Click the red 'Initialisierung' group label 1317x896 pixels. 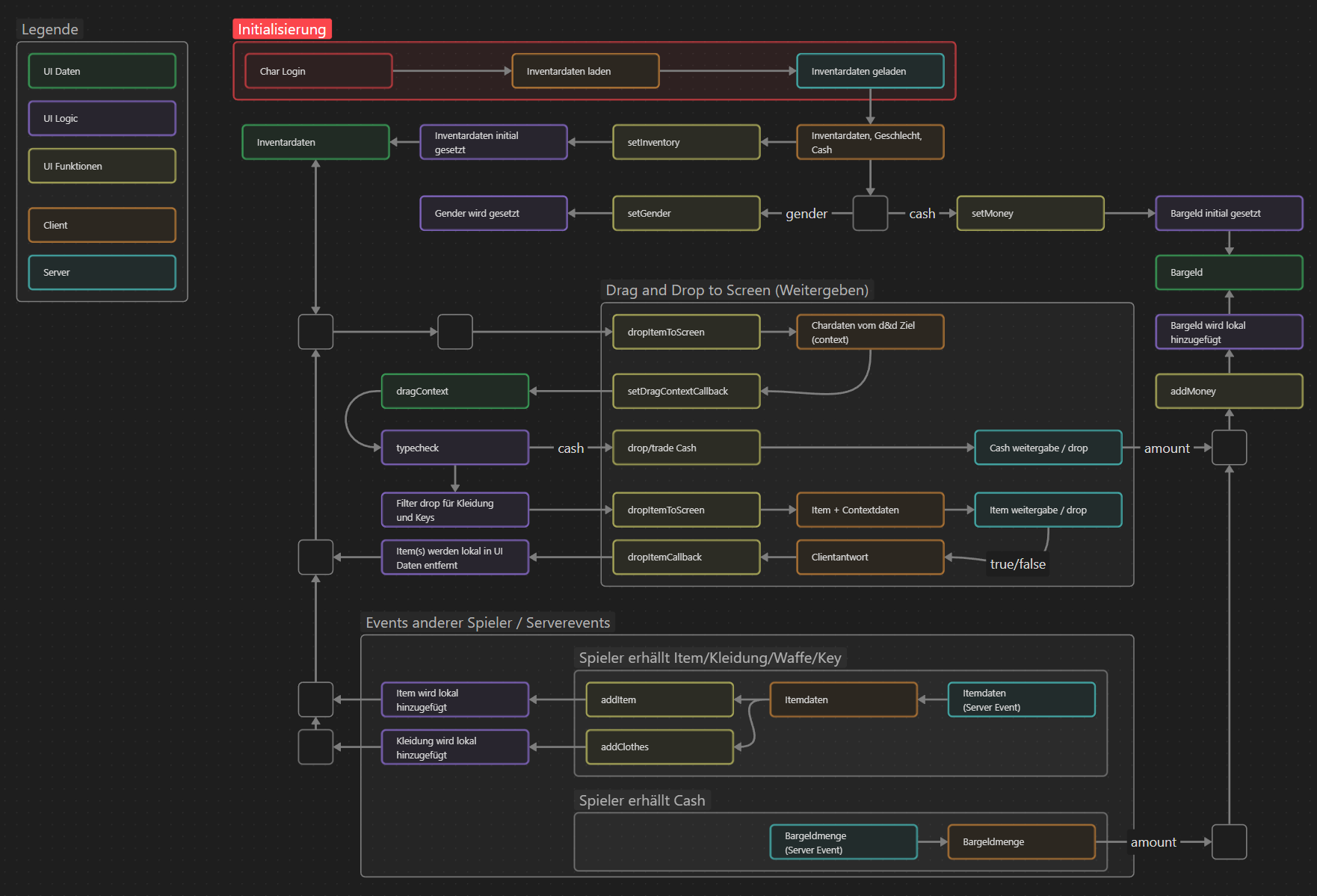tap(282, 29)
